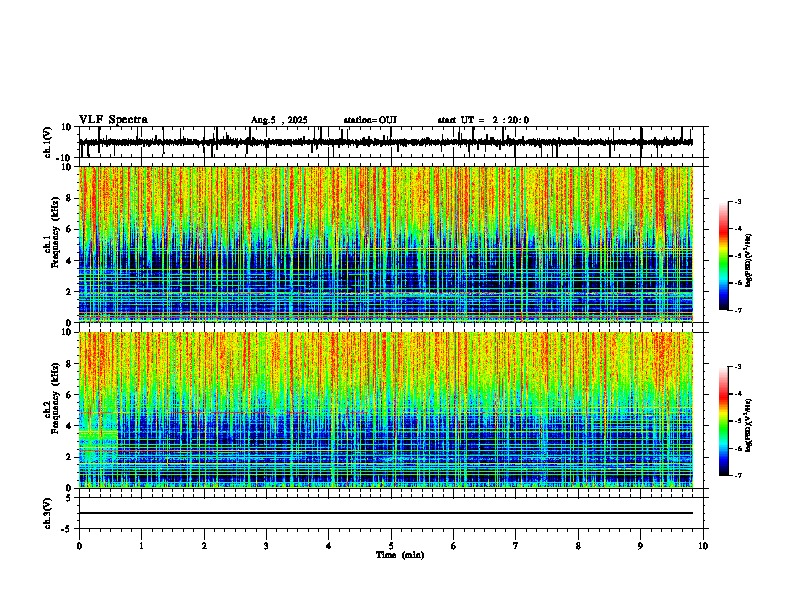The width and height of the screenshot is (792, 612).
Task: Click the "station=OUI" header label
Action: pyautogui.click(x=370, y=120)
